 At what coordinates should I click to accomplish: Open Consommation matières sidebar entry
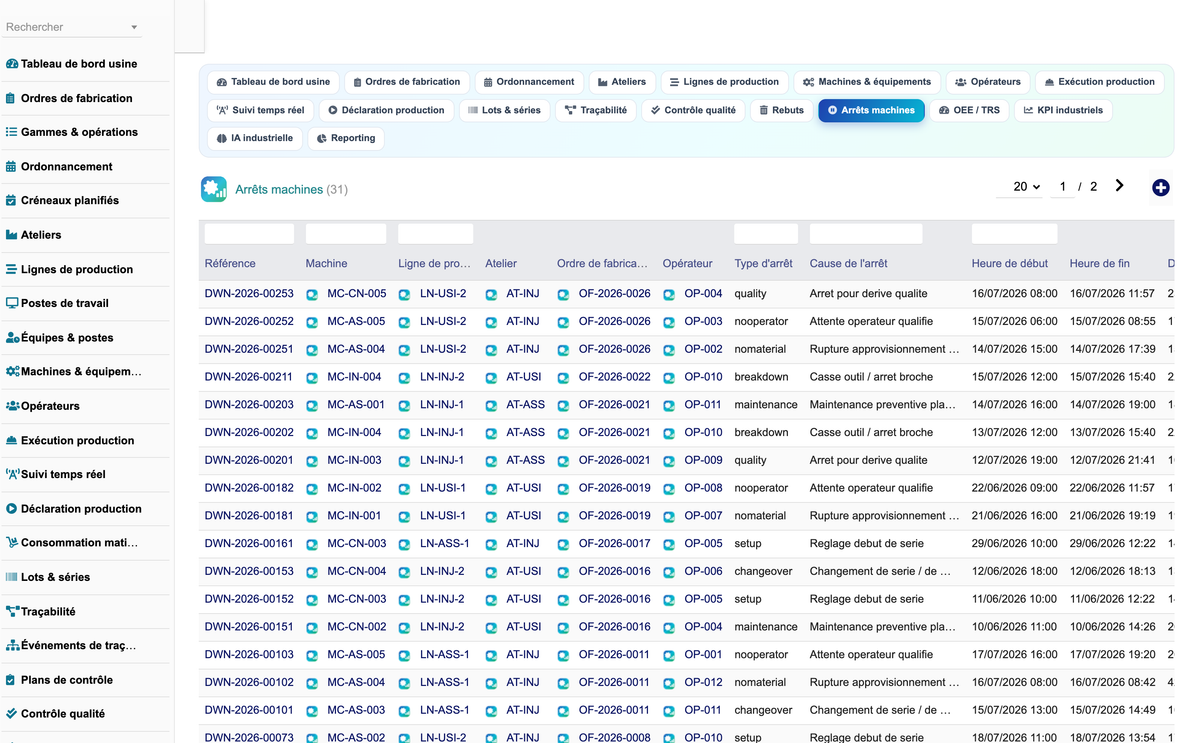click(x=71, y=543)
